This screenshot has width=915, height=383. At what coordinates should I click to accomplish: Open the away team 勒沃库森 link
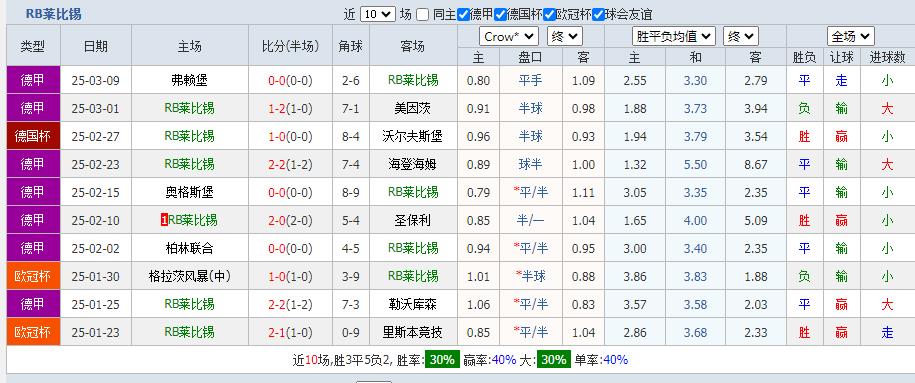(x=413, y=304)
